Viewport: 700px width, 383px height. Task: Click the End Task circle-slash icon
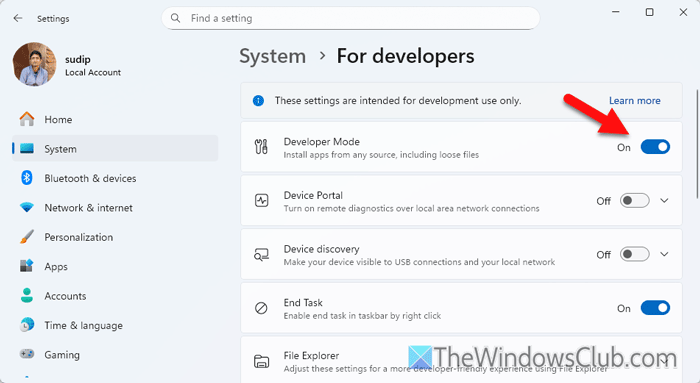261,308
